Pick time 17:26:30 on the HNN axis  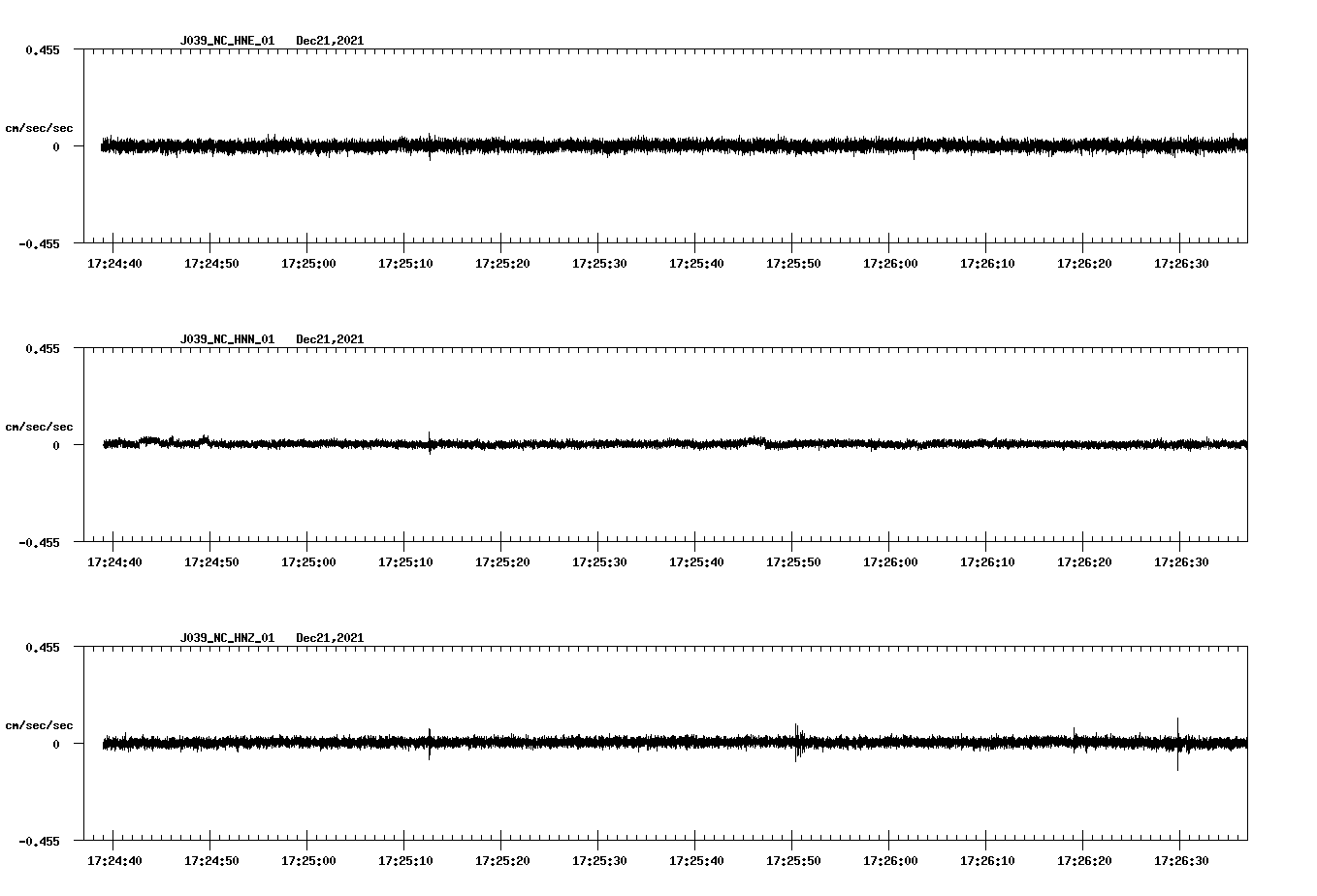[x=1181, y=561]
